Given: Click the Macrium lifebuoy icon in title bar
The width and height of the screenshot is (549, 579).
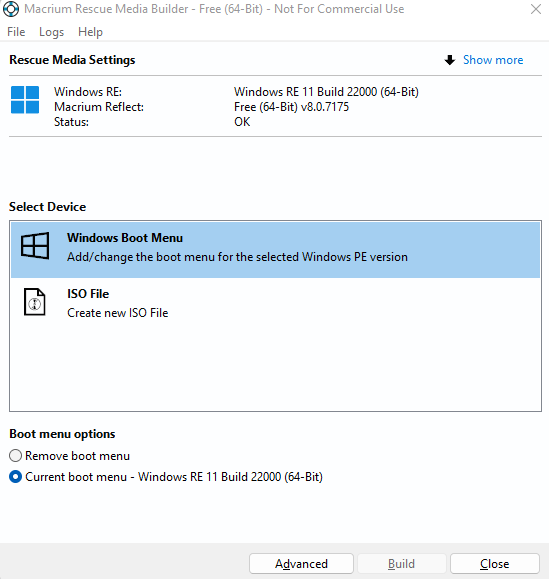Looking at the screenshot, I should tap(11, 9).
